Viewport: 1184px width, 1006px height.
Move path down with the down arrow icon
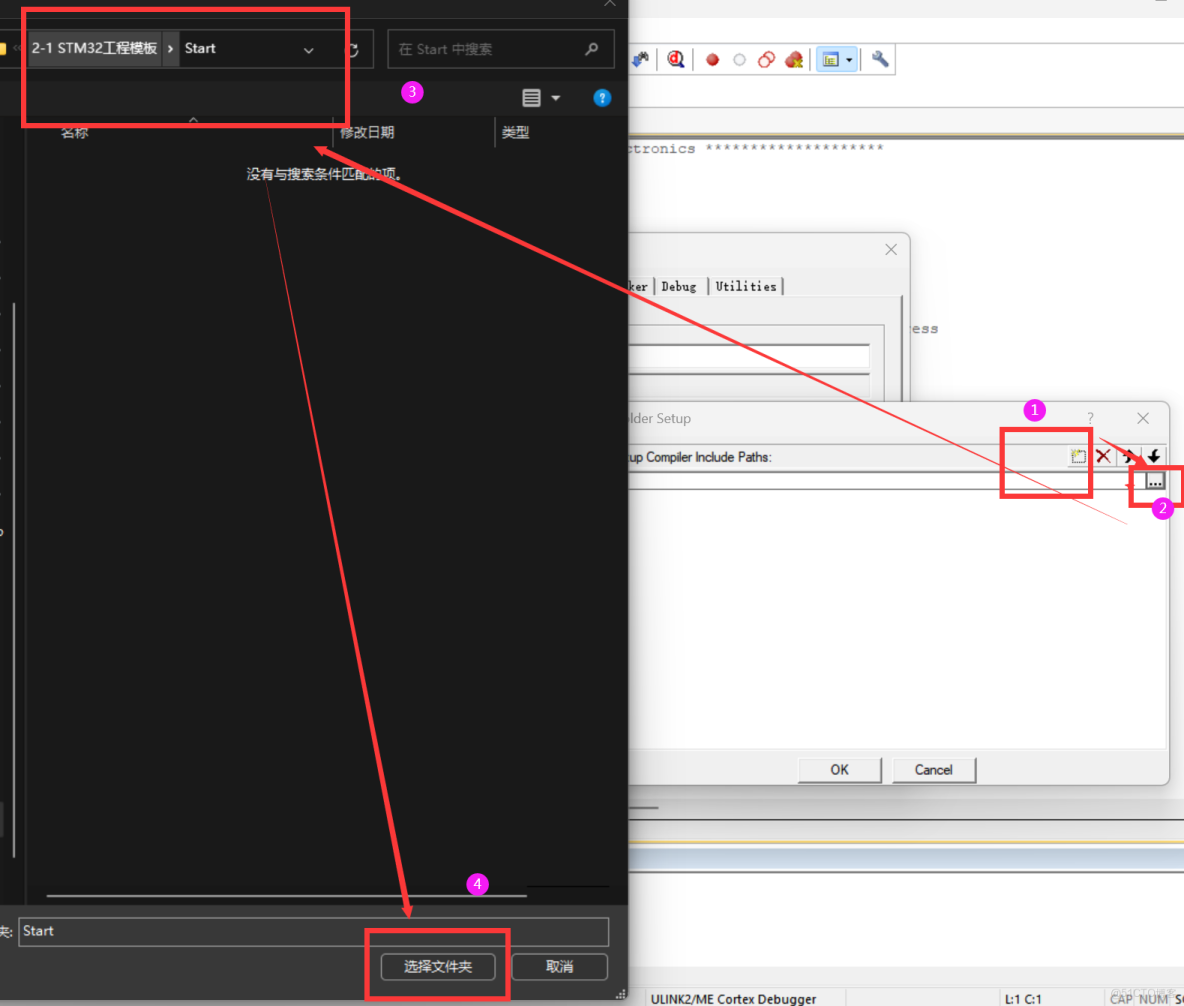click(1154, 456)
